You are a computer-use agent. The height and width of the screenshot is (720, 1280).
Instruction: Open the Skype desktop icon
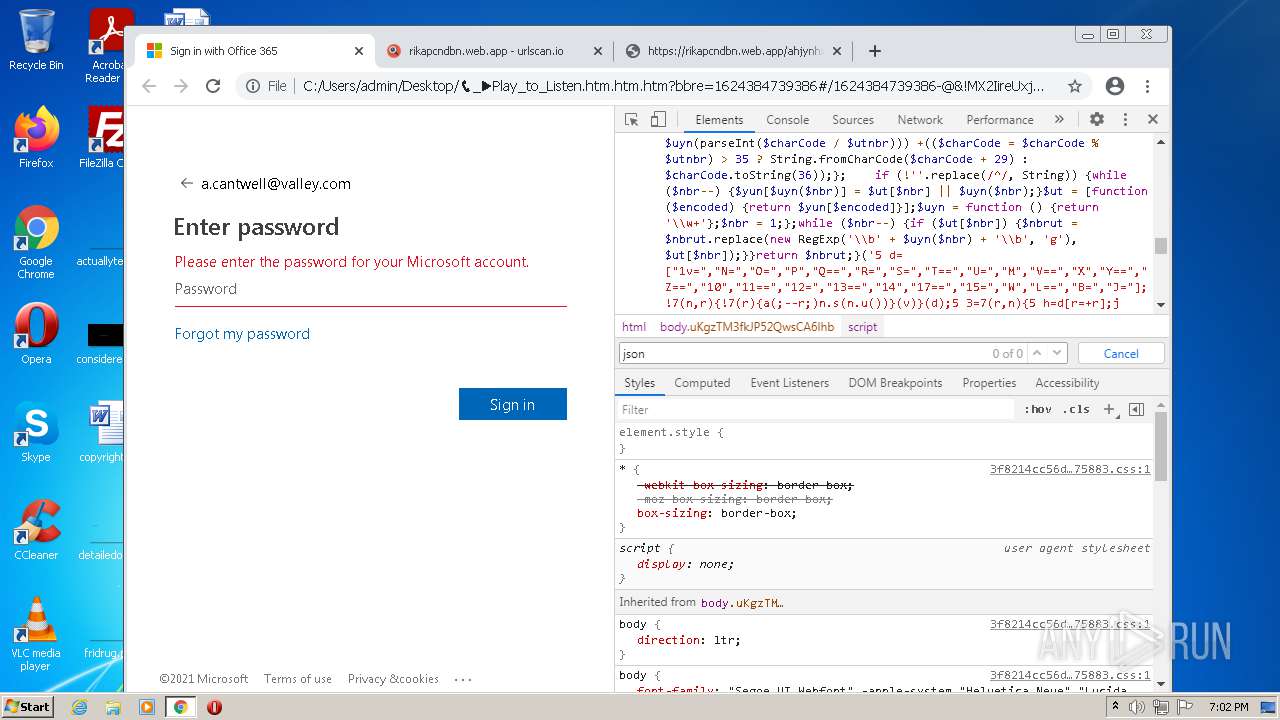coord(36,431)
